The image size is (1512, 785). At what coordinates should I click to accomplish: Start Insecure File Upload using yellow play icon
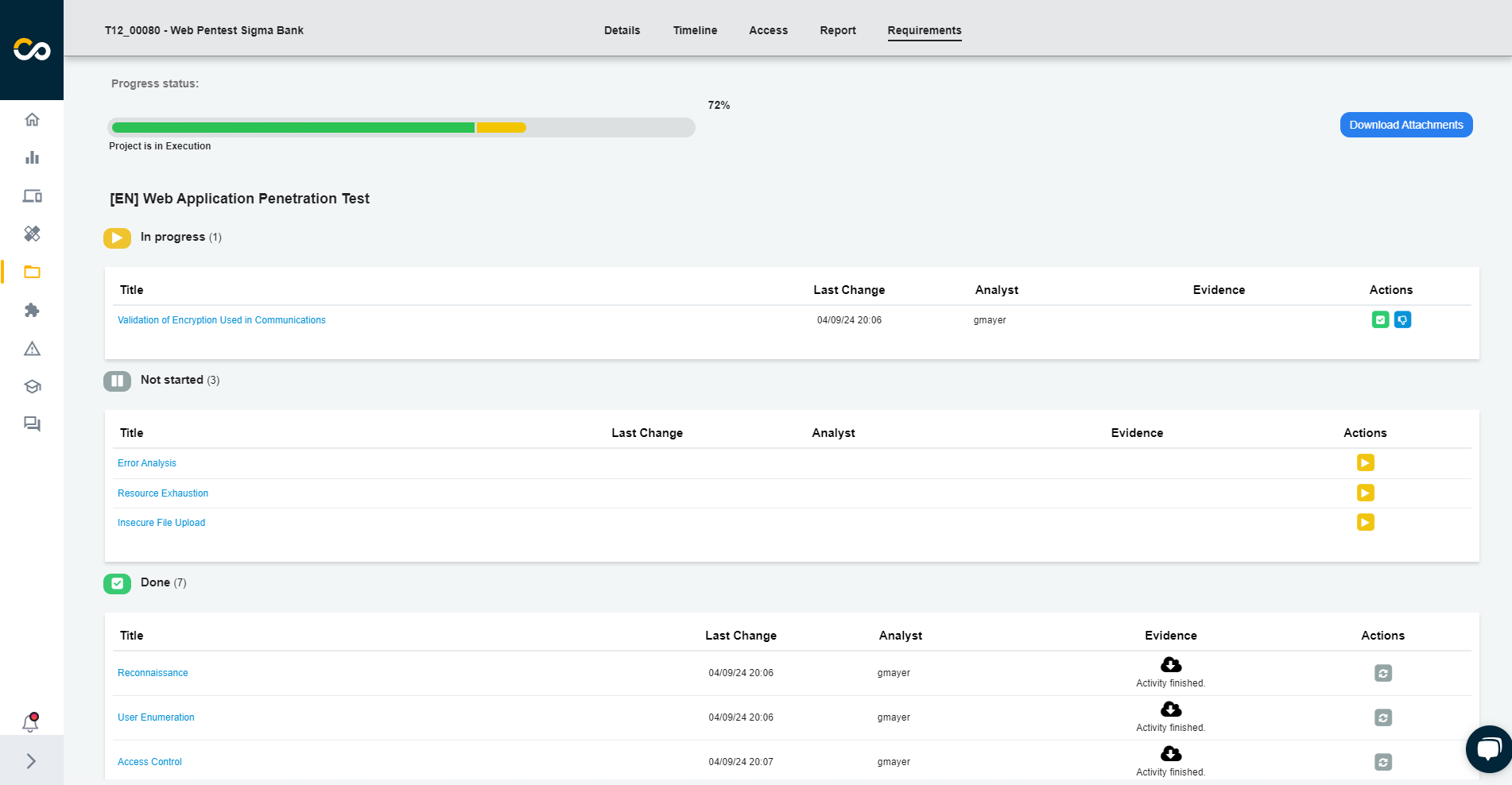(x=1366, y=522)
